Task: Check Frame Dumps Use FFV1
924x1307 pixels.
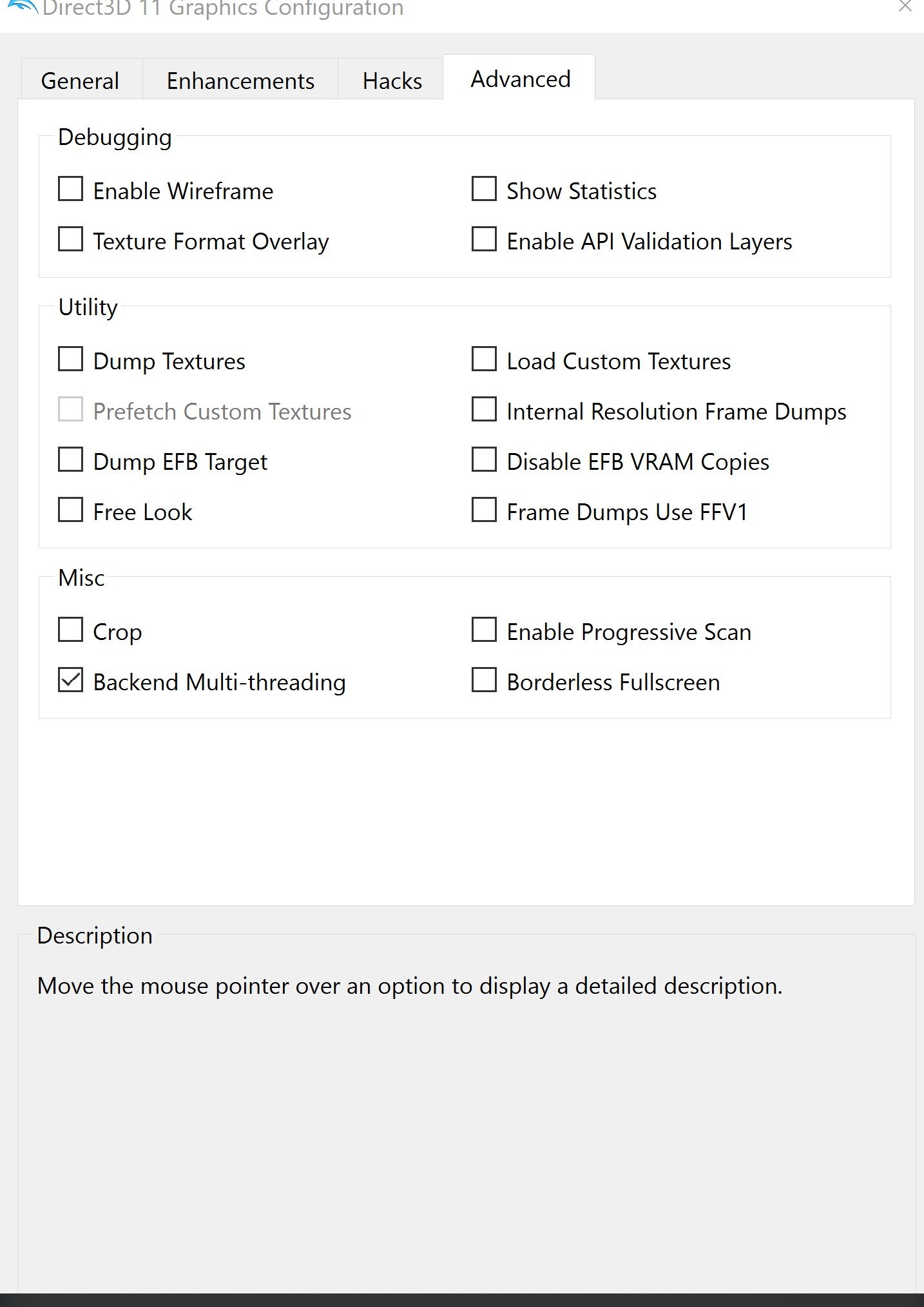Action: point(484,510)
